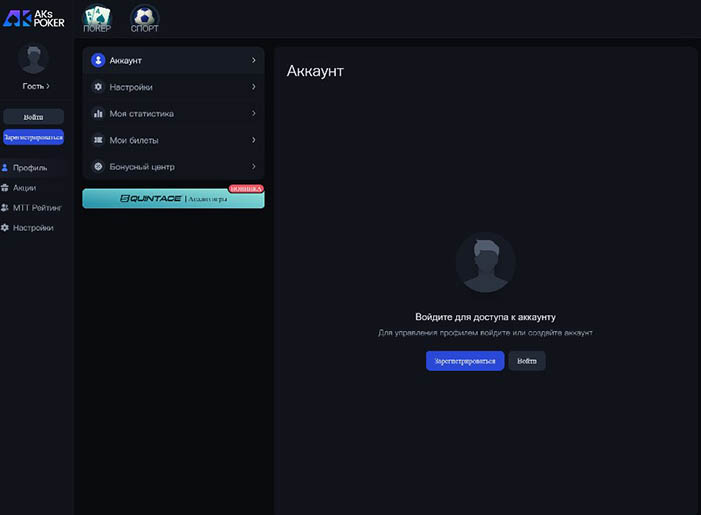701x515 pixels.
Task: Click the sidebar Настройки gear icon
Action: point(5,228)
